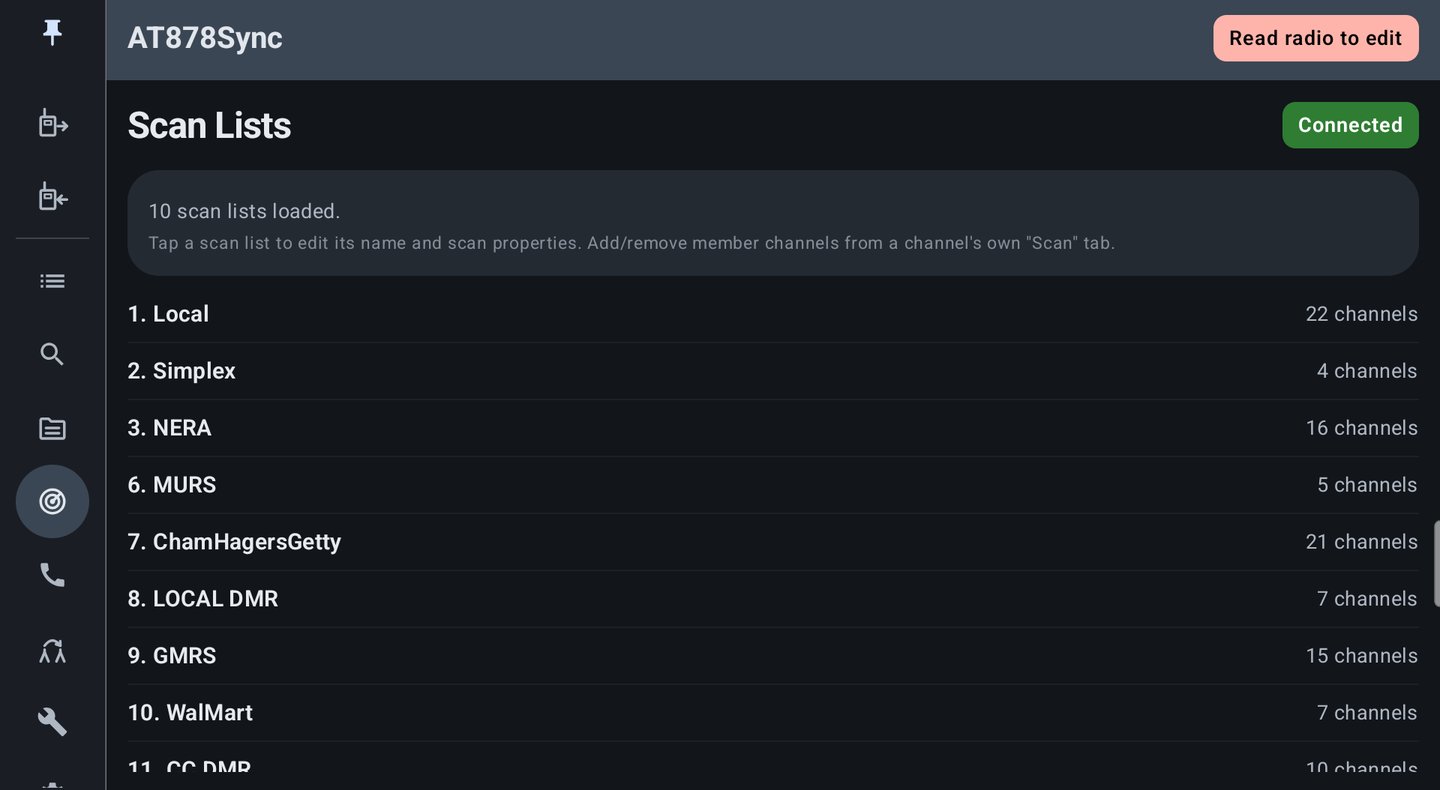The width and height of the screenshot is (1440, 790).
Task: Click the search magnifier sidebar icon
Action: [52, 354]
